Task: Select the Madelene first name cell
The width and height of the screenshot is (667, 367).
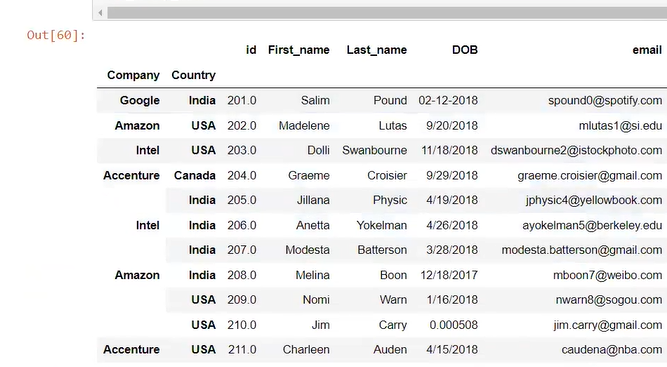Action: click(304, 126)
